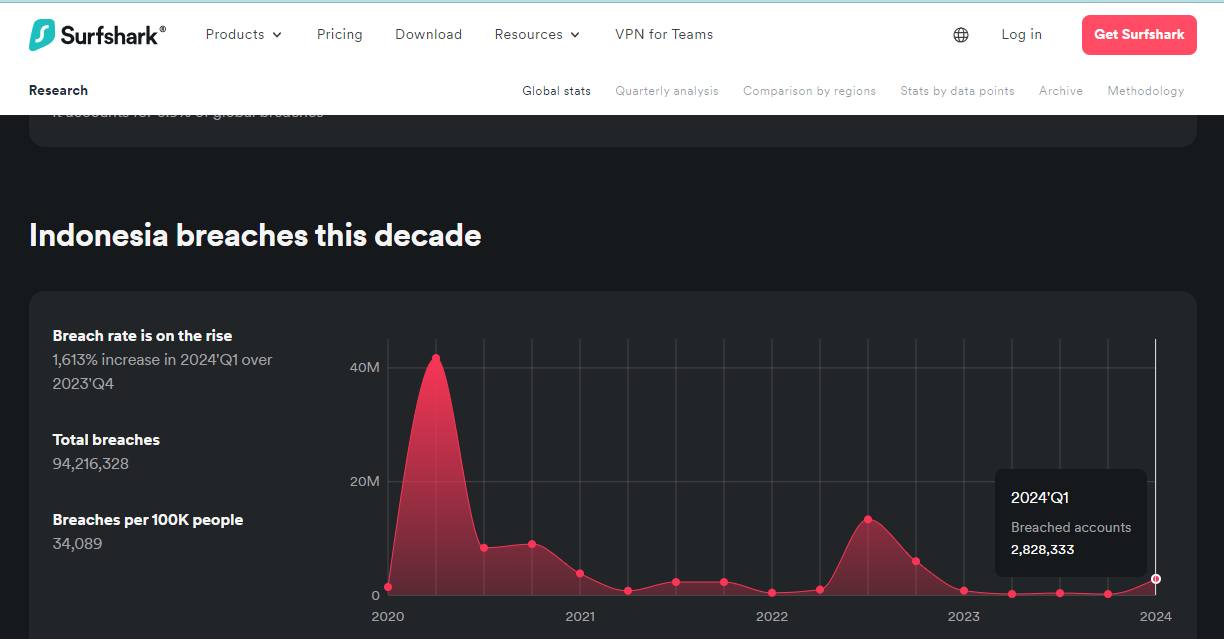Select Comparison by regions tab
The image size is (1224, 639).
click(809, 91)
